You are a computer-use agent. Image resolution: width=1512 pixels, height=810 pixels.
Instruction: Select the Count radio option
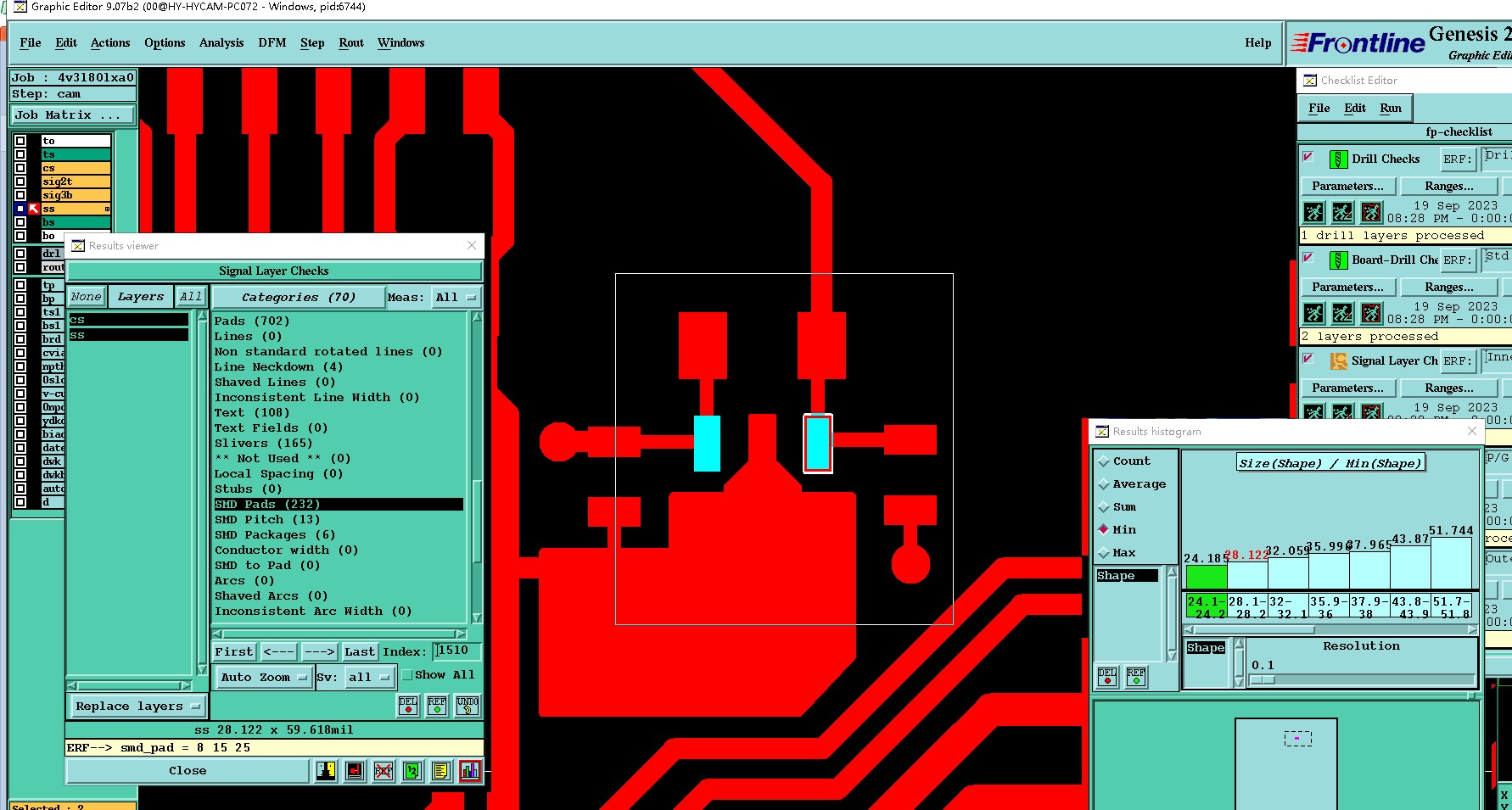tap(1103, 461)
